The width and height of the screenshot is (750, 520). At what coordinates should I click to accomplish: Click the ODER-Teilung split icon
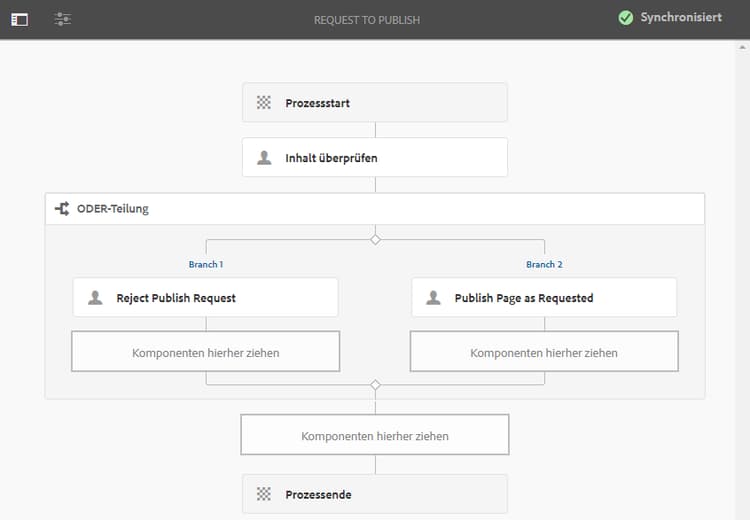pyautogui.click(x=62, y=209)
